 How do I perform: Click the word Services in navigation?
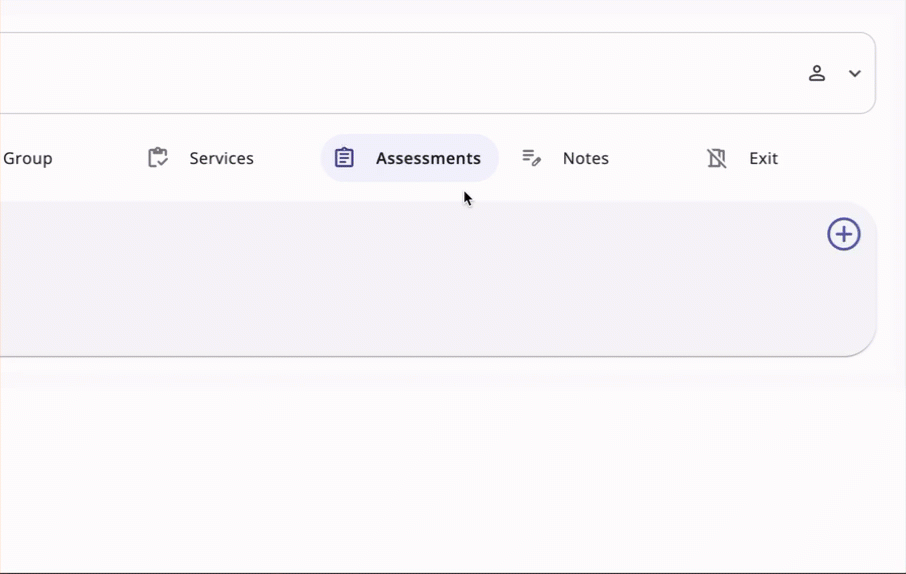tap(222, 158)
